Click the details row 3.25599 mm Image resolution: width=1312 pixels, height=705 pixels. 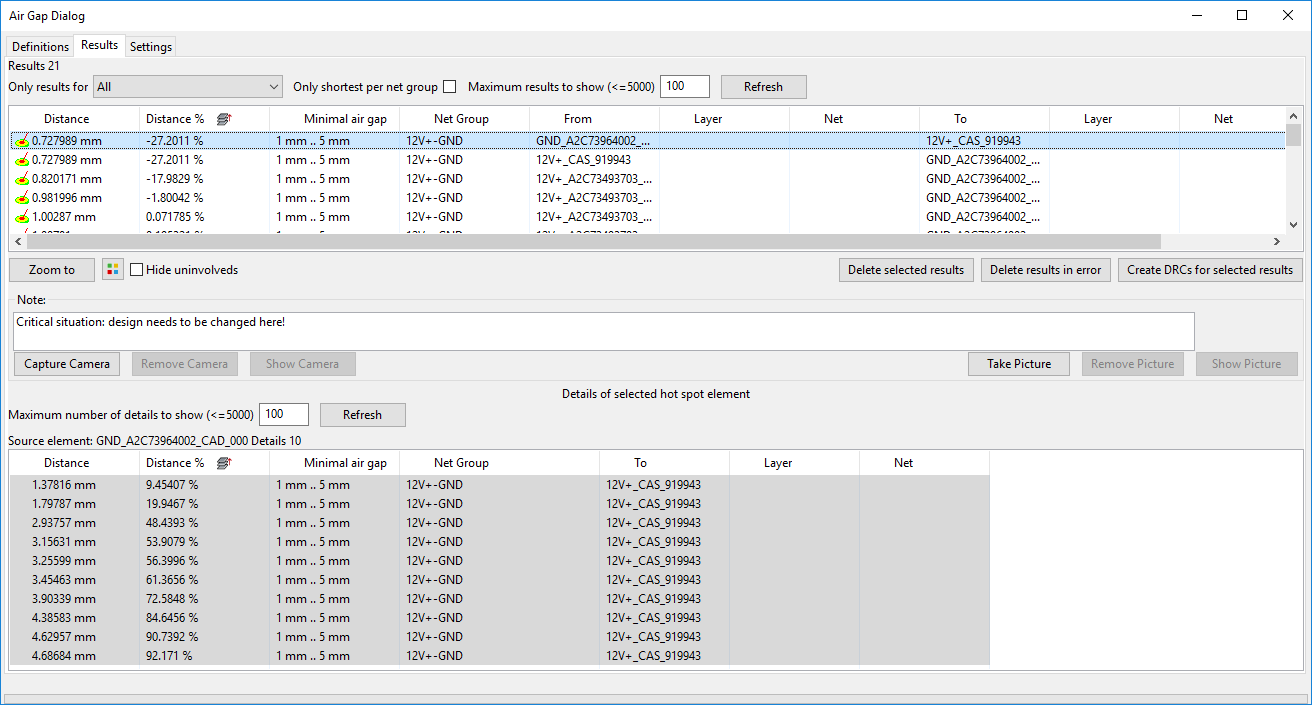[x=499, y=561]
